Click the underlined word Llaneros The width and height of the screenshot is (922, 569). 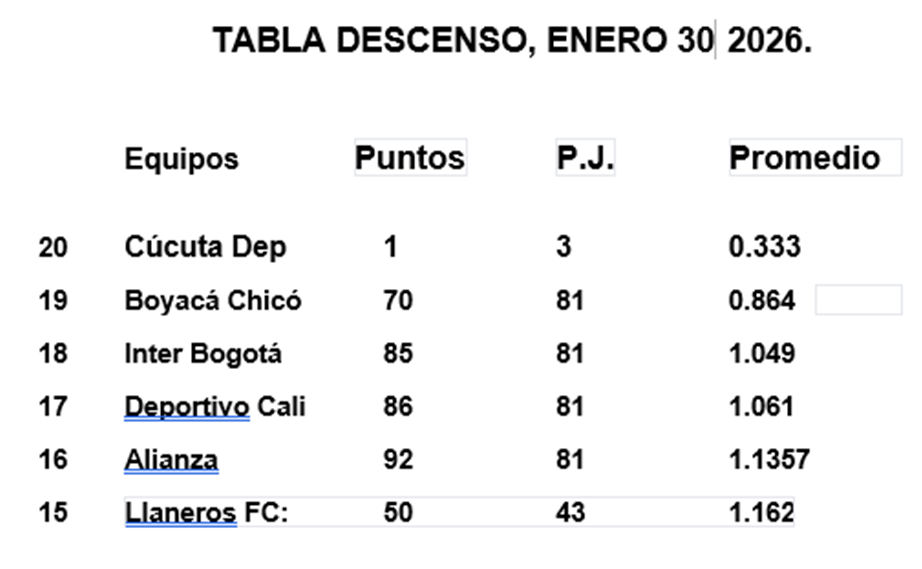(x=180, y=514)
